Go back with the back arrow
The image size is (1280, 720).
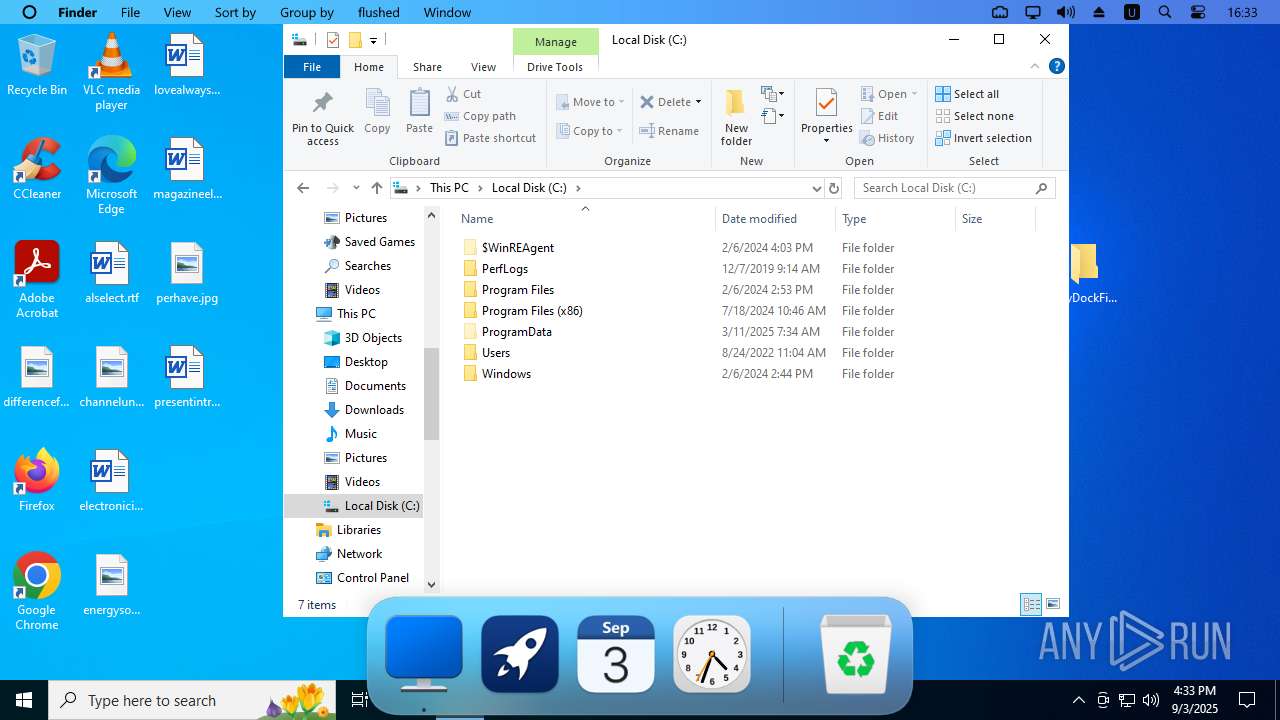coord(303,188)
